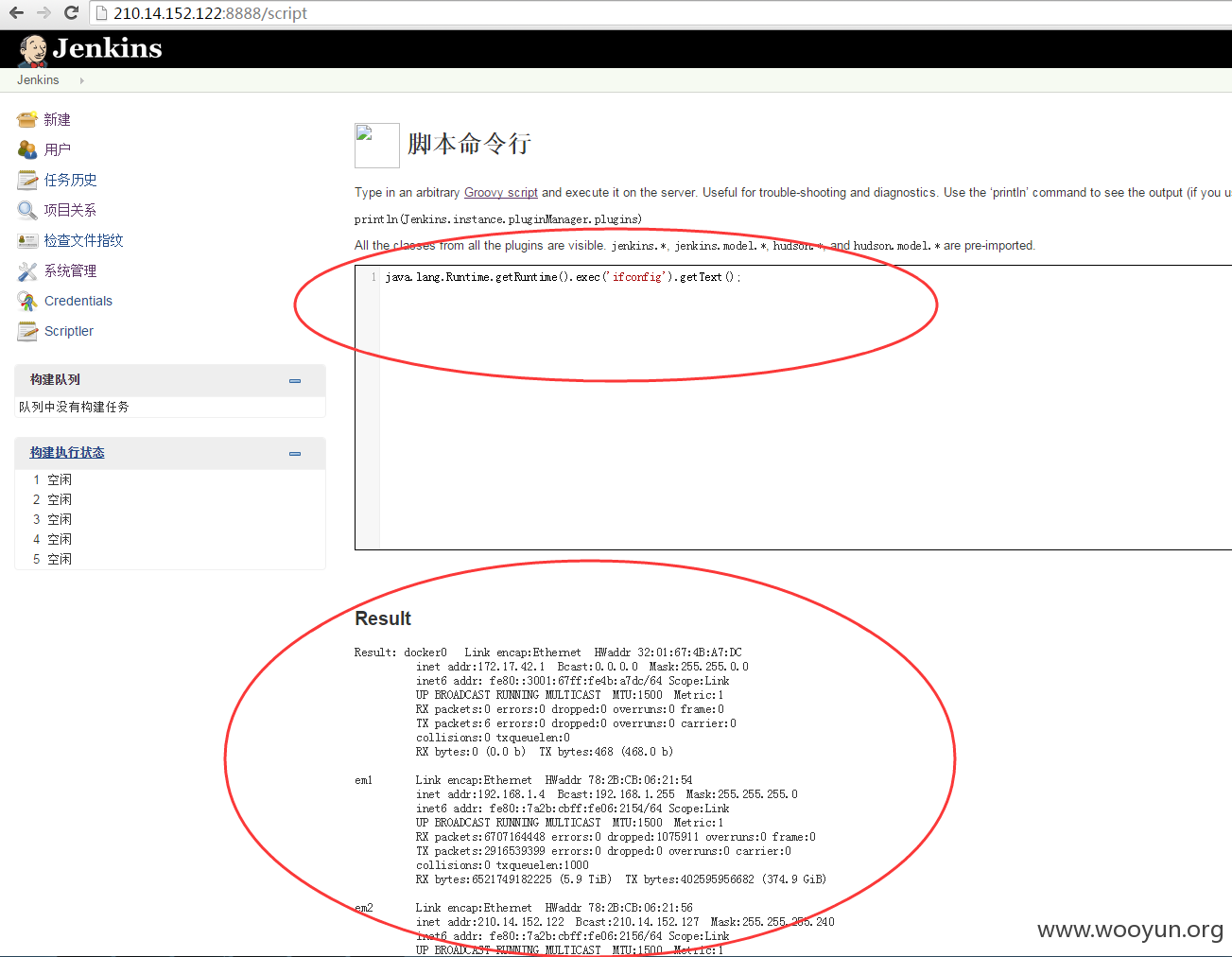Viewport: 1232px width, 957px height.
Task: Click the Groovy script hyperlink
Action: pos(500,192)
